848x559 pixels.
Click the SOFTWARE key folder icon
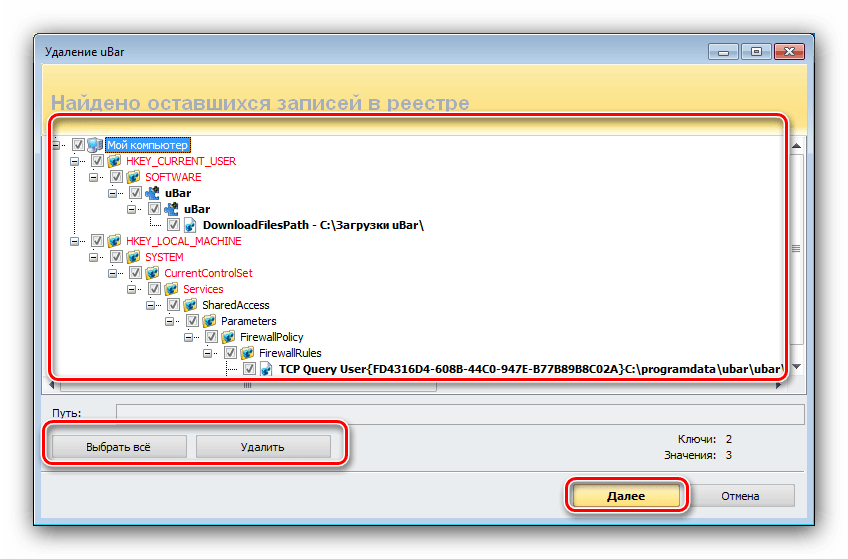(133, 177)
